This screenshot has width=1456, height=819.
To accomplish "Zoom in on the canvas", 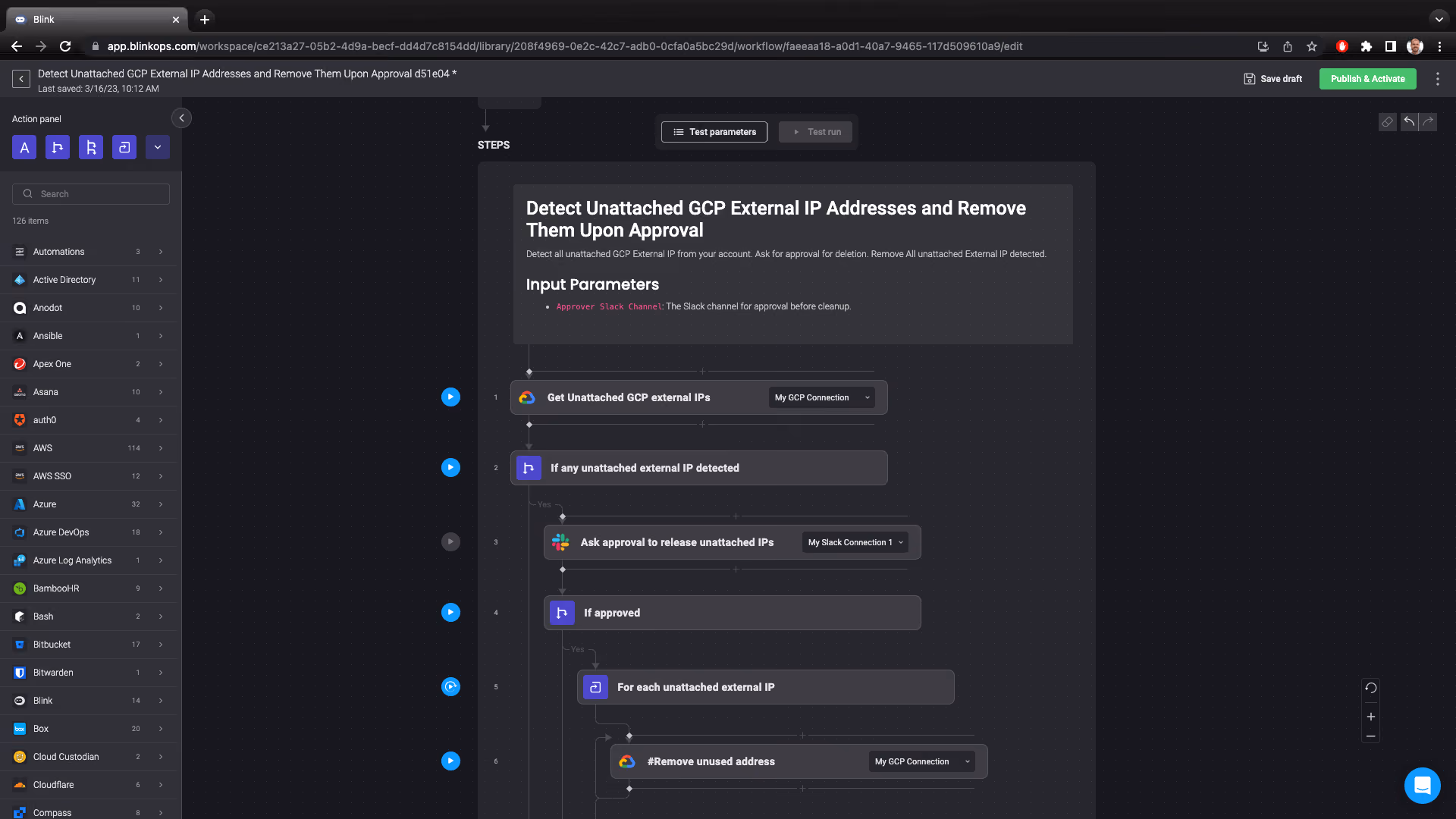I will coord(1370,717).
